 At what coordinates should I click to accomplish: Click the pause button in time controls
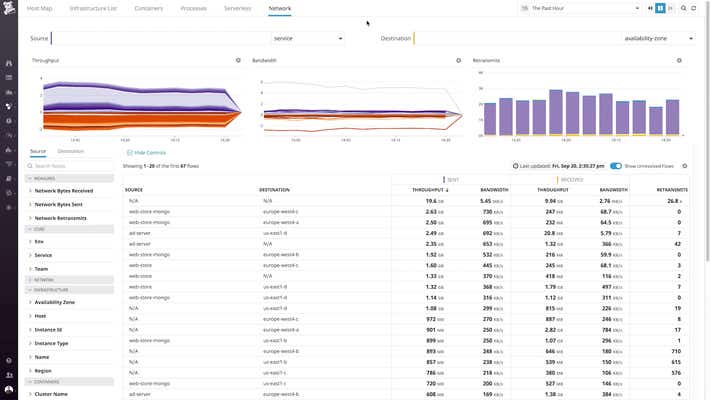(x=659, y=8)
